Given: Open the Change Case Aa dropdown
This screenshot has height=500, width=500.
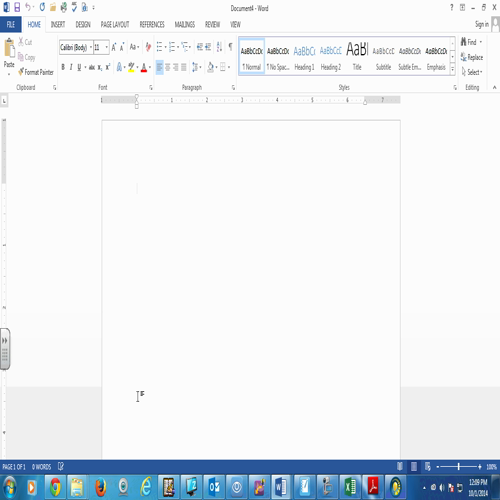Looking at the screenshot, I should point(134,47).
